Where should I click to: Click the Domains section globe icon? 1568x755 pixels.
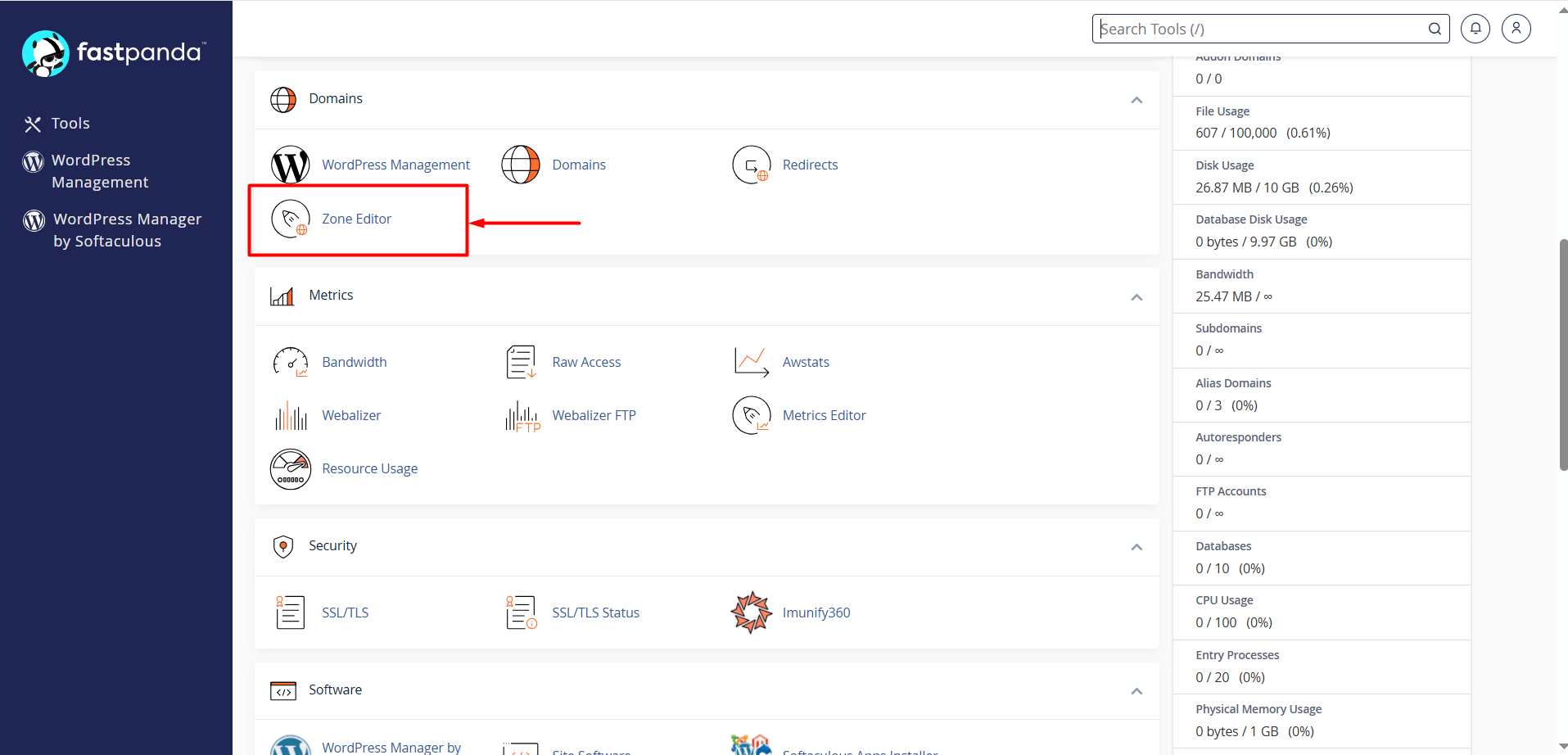pyautogui.click(x=283, y=100)
